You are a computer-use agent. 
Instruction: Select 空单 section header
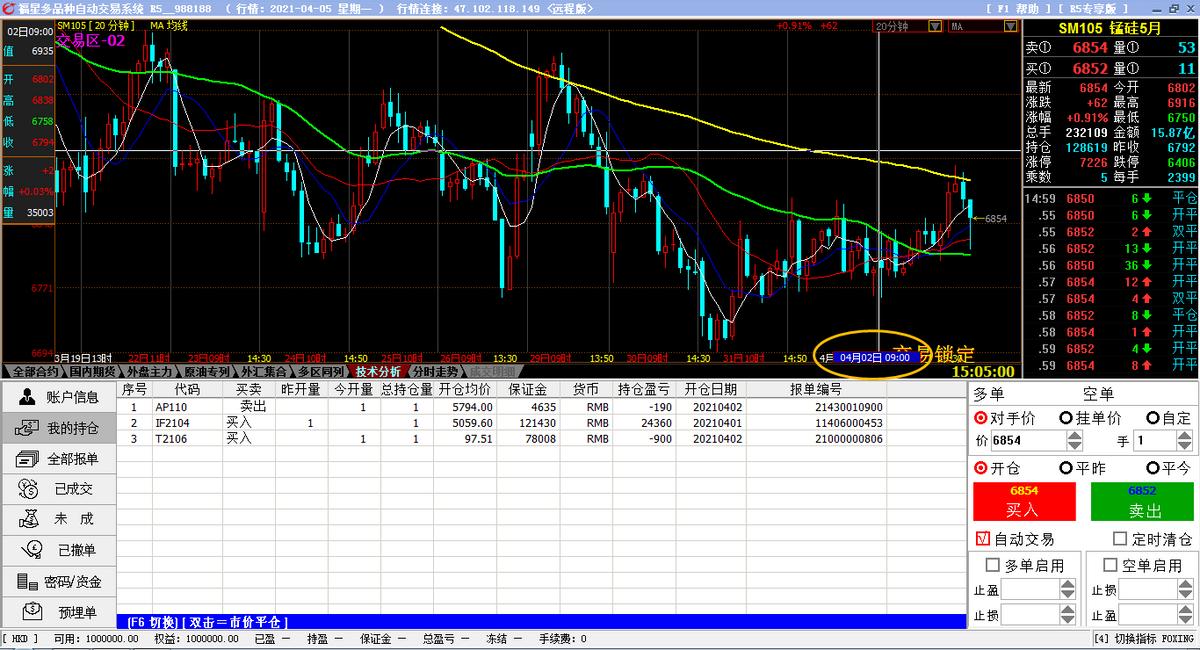tap(1098, 394)
